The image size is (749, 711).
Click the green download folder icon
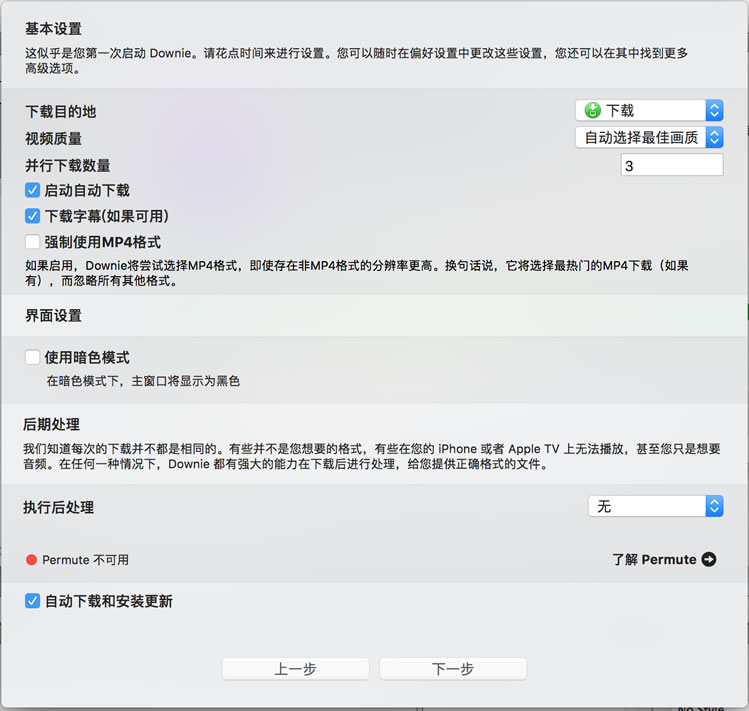pyautogui.click(x=592, y=110)
